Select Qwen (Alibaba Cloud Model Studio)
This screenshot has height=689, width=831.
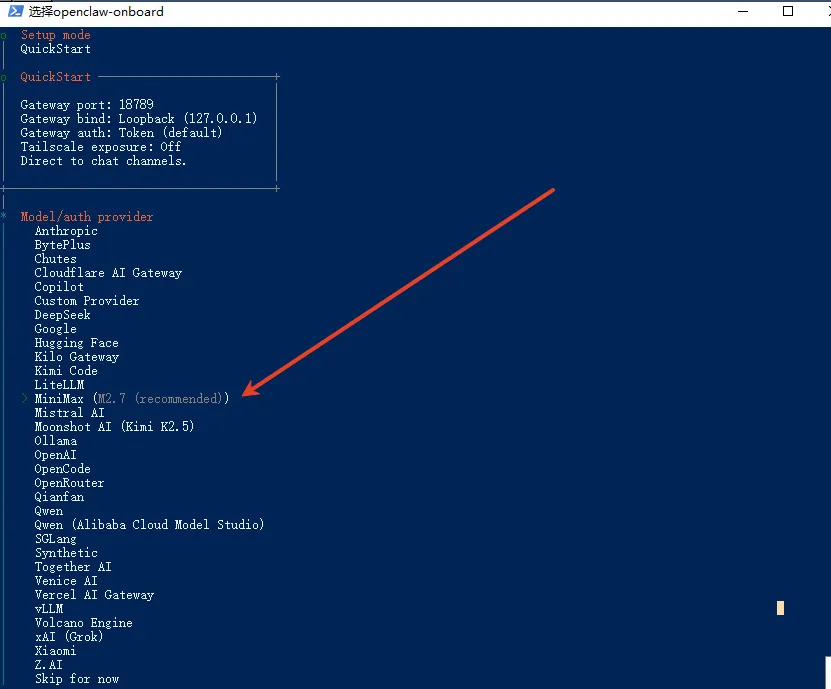[149, 525]
